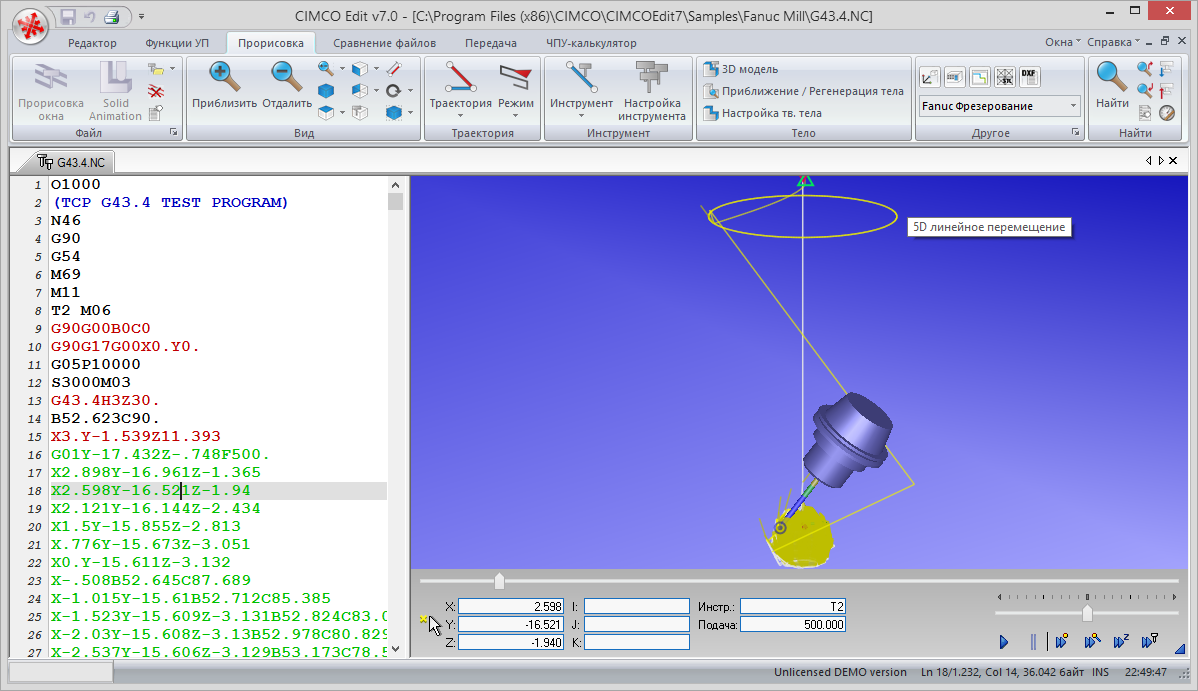Click the simulation speed slider thumb
The image size is (1198, 691).
1087,612
